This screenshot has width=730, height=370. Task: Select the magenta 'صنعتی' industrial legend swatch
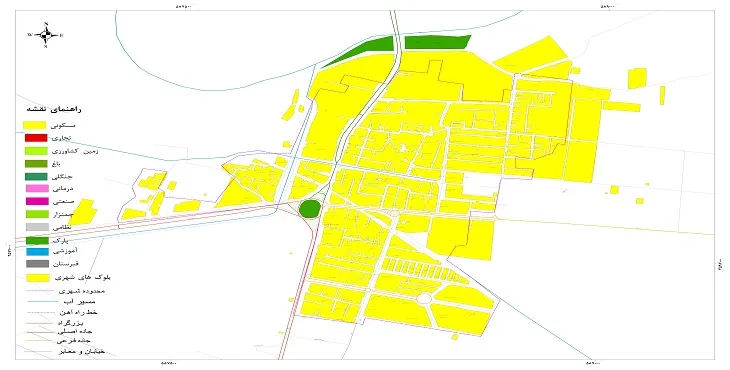pyautogui.click(x=36, y=201)
